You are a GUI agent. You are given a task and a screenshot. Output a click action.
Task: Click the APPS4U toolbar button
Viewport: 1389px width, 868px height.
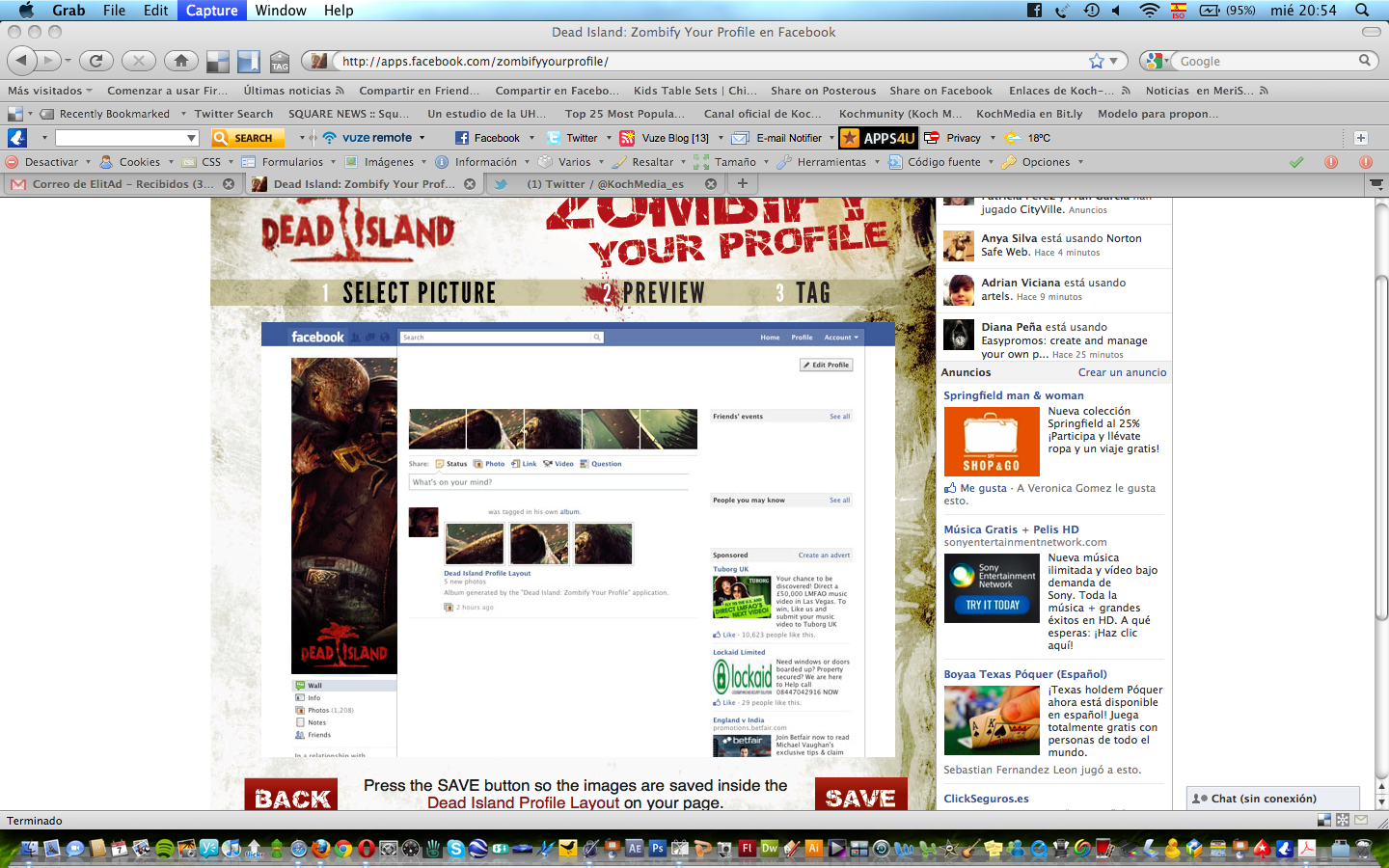tap(877, 138)
